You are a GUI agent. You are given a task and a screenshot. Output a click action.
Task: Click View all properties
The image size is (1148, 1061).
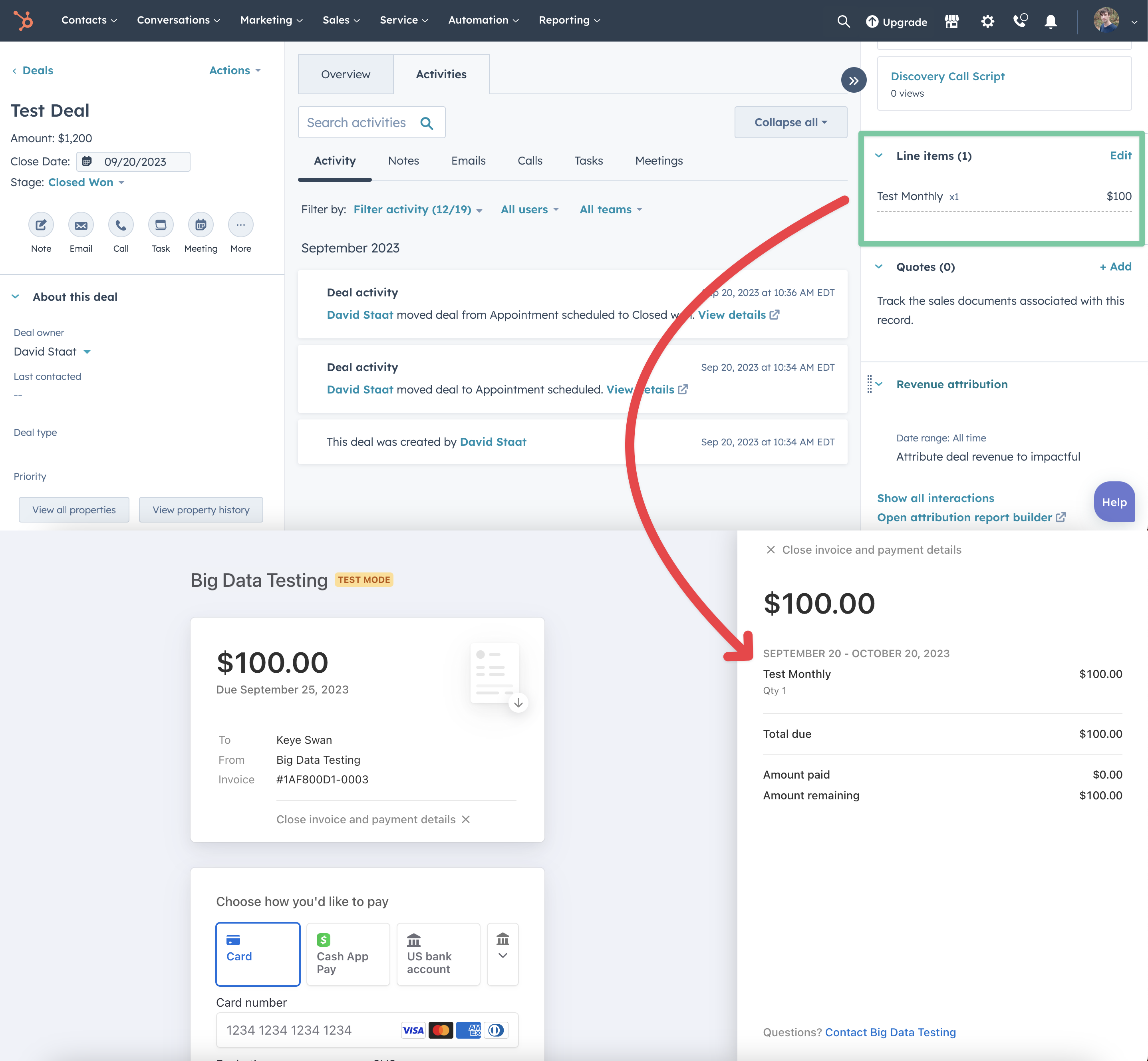[73, 509]
